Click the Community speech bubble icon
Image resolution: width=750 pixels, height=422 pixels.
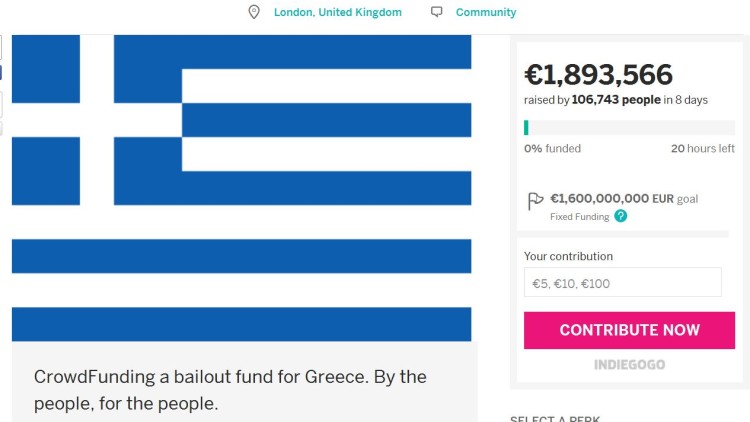click(x=436, y=12)
